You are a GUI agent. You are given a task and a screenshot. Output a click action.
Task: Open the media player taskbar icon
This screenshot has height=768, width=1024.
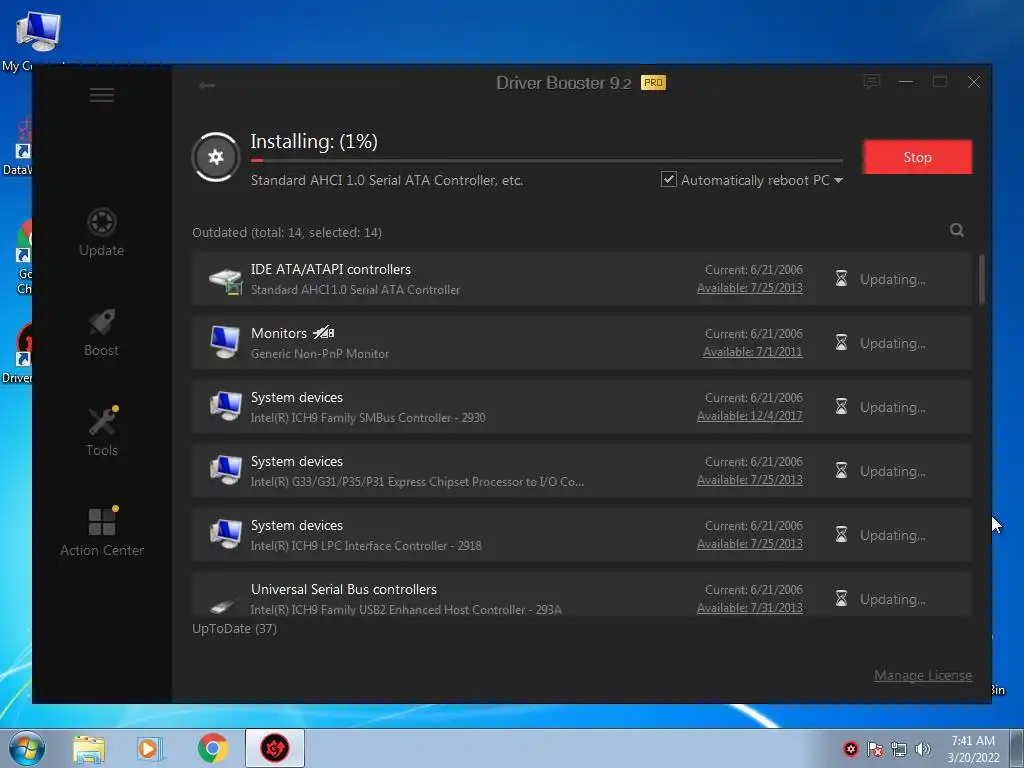[x=149, y=749]
